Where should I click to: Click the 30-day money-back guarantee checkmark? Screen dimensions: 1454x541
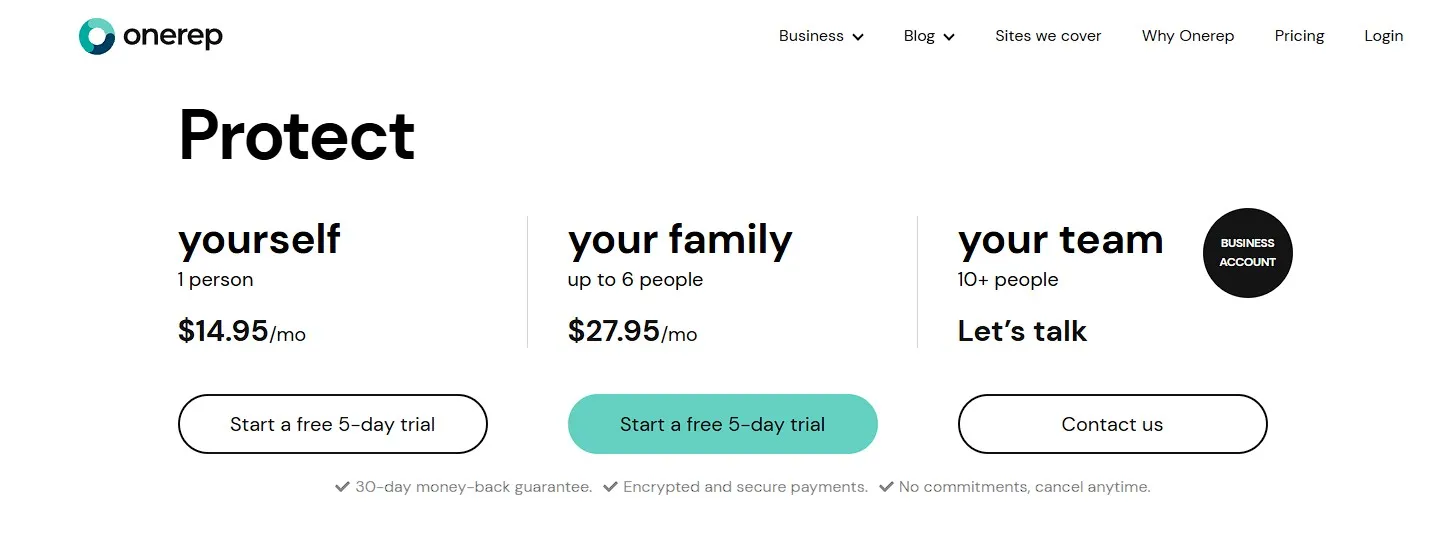tap(342, 488)
